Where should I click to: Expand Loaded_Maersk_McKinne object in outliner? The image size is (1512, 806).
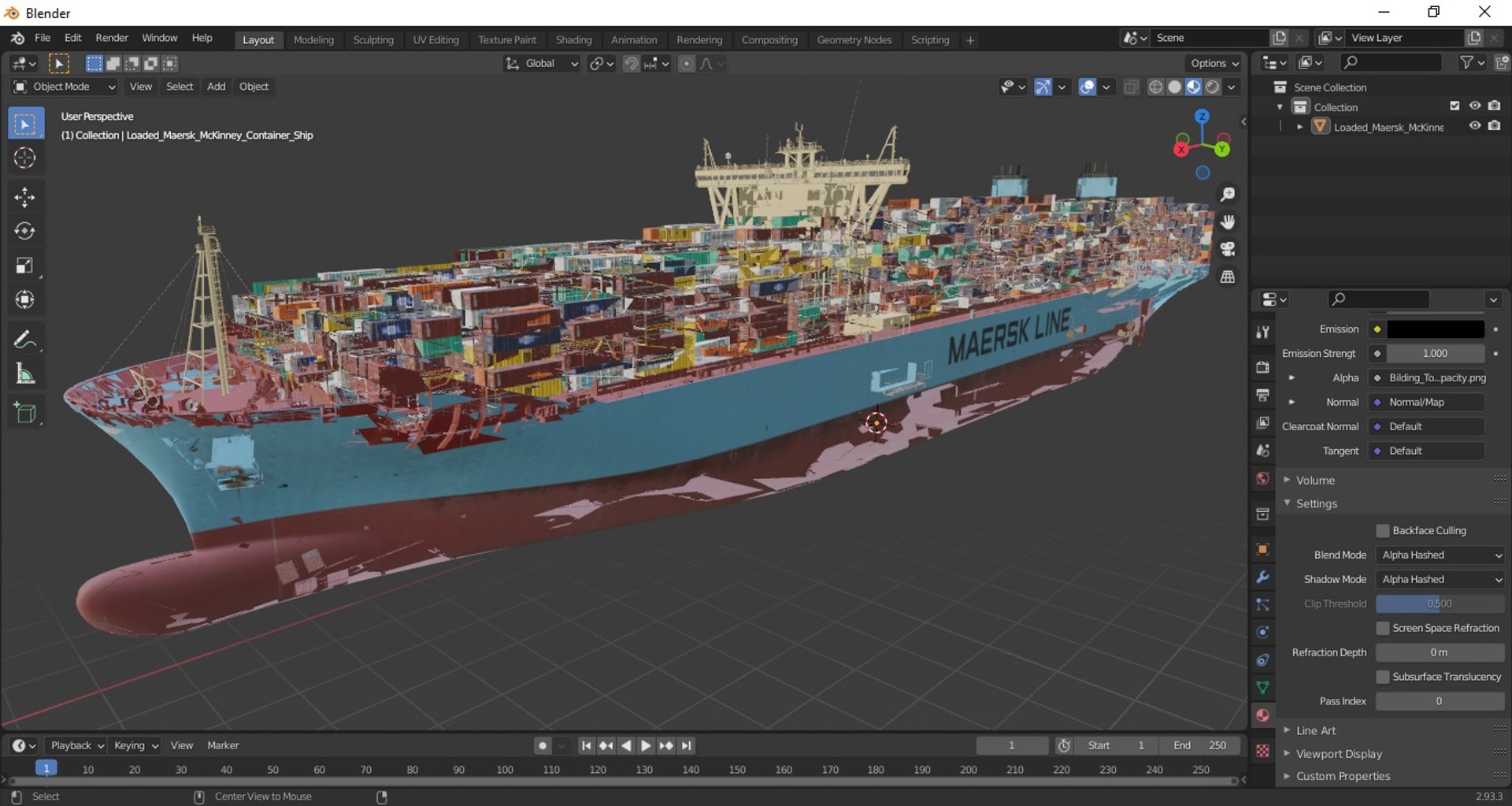1299,127
